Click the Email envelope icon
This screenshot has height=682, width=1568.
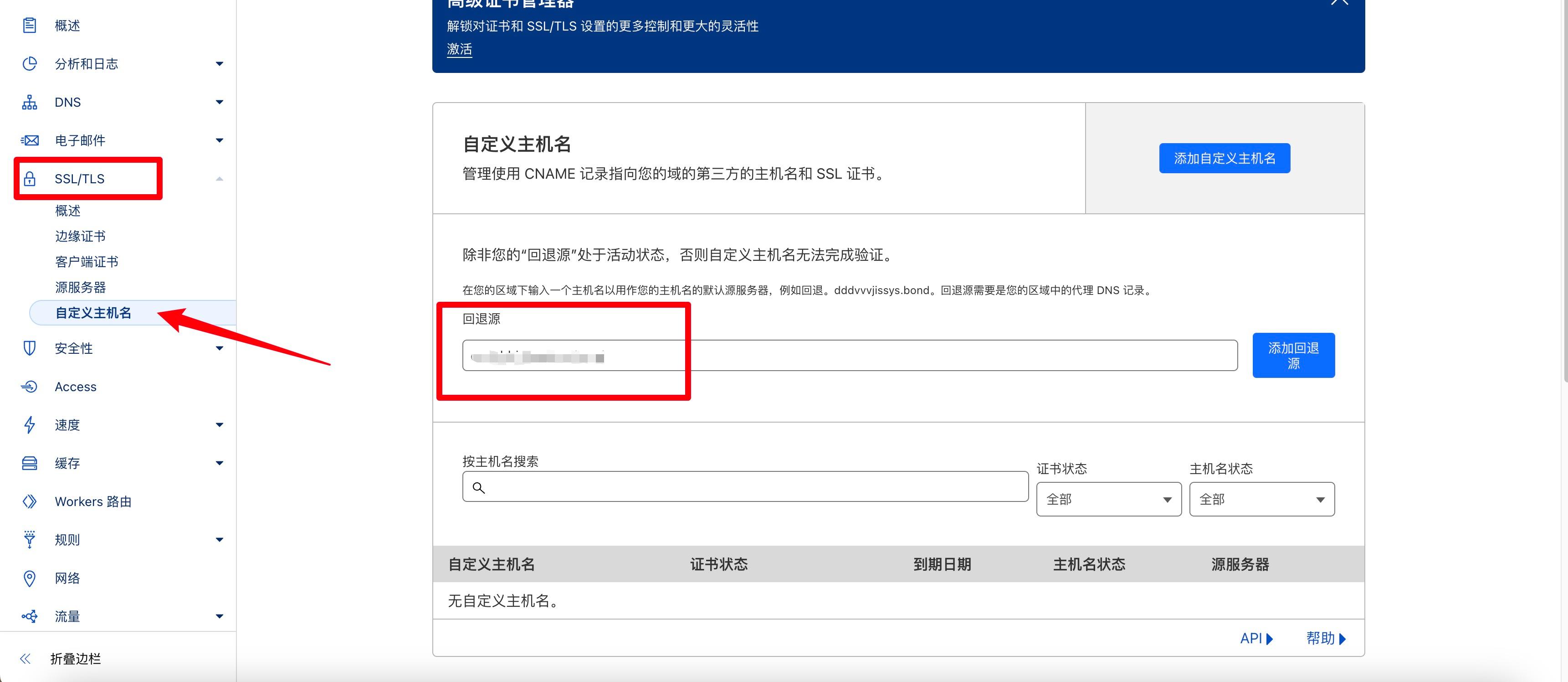coord(29,140)
